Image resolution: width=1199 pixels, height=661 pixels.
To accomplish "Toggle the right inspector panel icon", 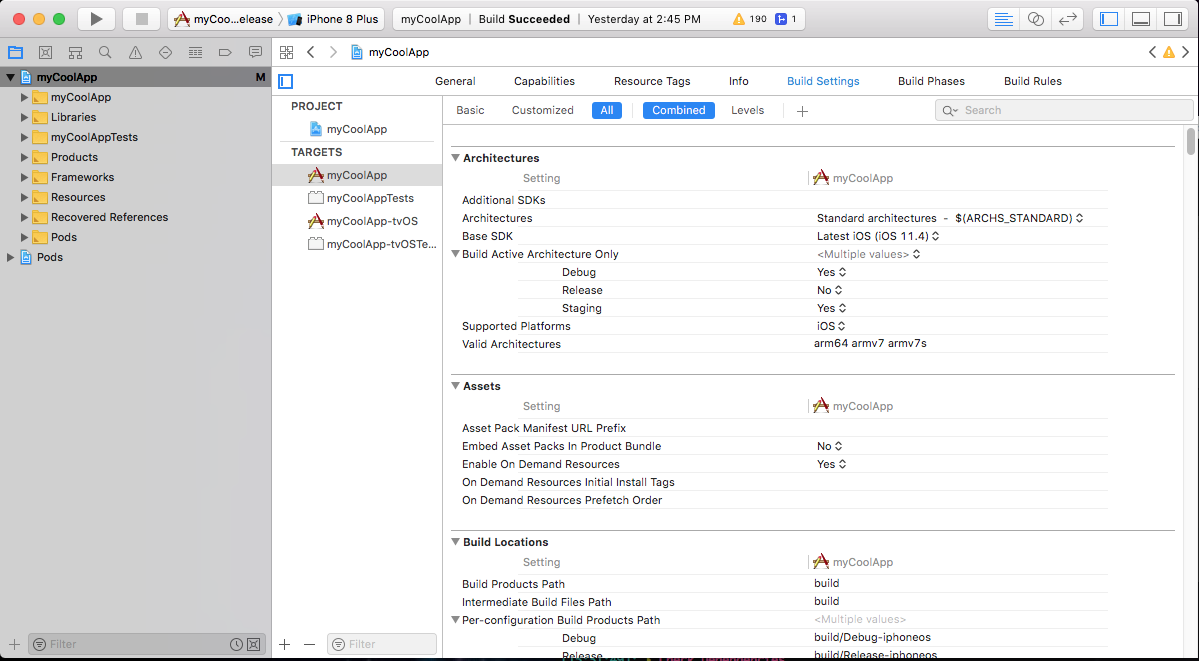I will pyautogui.click(x=1172, y=18).
